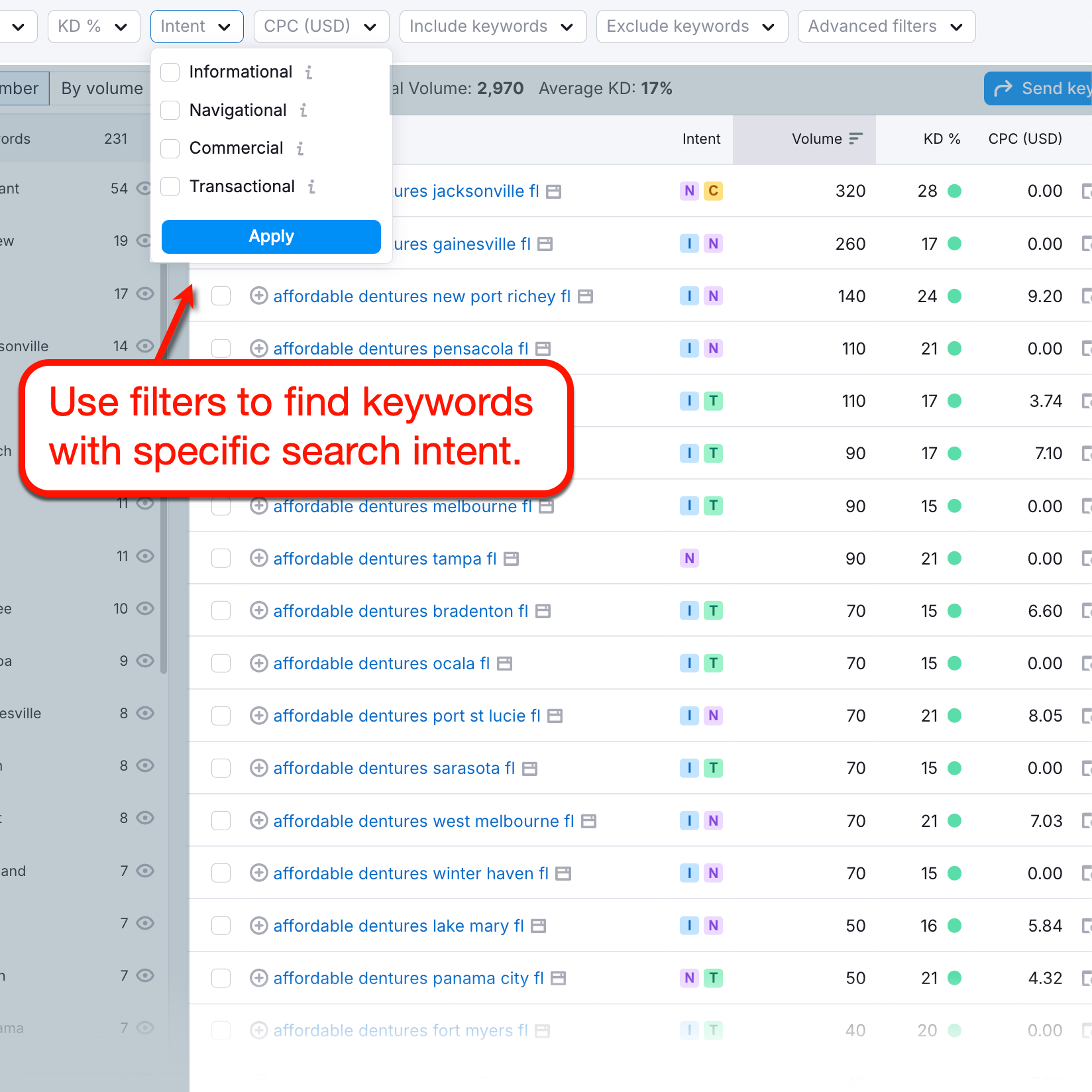Image resolution: width=1092 pixels, height=1092 pixels.
Task: Open the Exclude keywords dropdown
Action: tap(691, 27)
